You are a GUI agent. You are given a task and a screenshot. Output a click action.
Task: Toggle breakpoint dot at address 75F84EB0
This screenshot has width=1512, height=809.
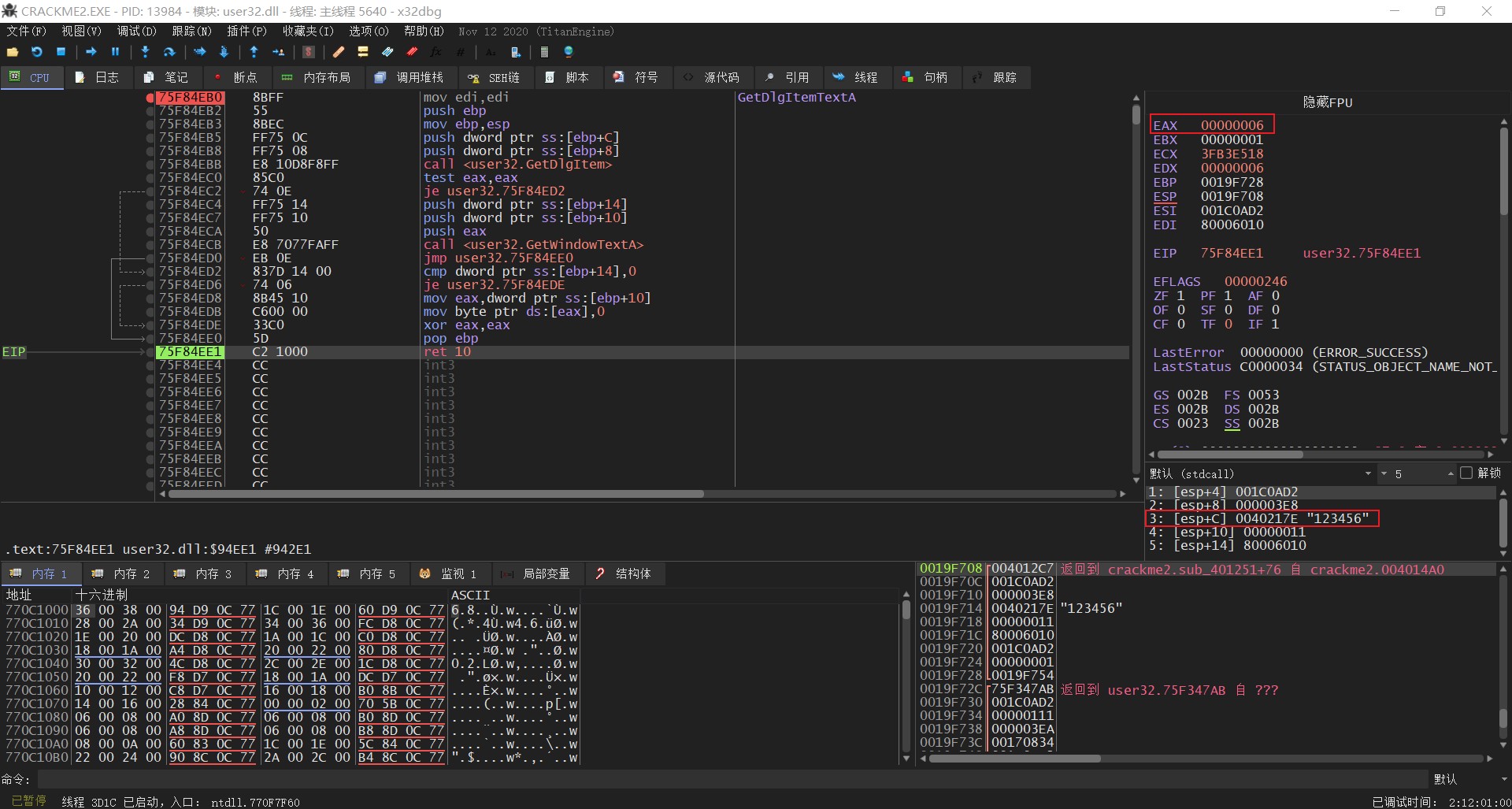click(x=150, y=98)
